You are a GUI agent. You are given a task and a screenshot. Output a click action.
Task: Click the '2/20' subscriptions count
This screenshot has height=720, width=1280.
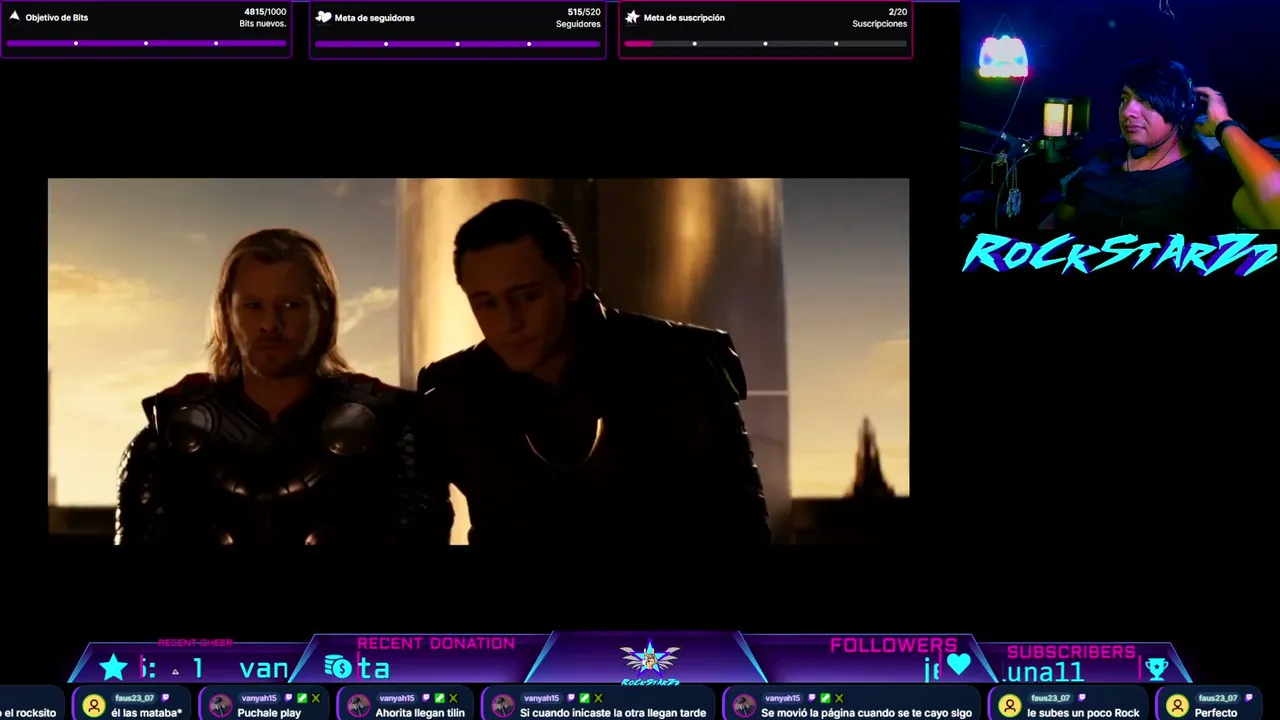click(898, 12)
